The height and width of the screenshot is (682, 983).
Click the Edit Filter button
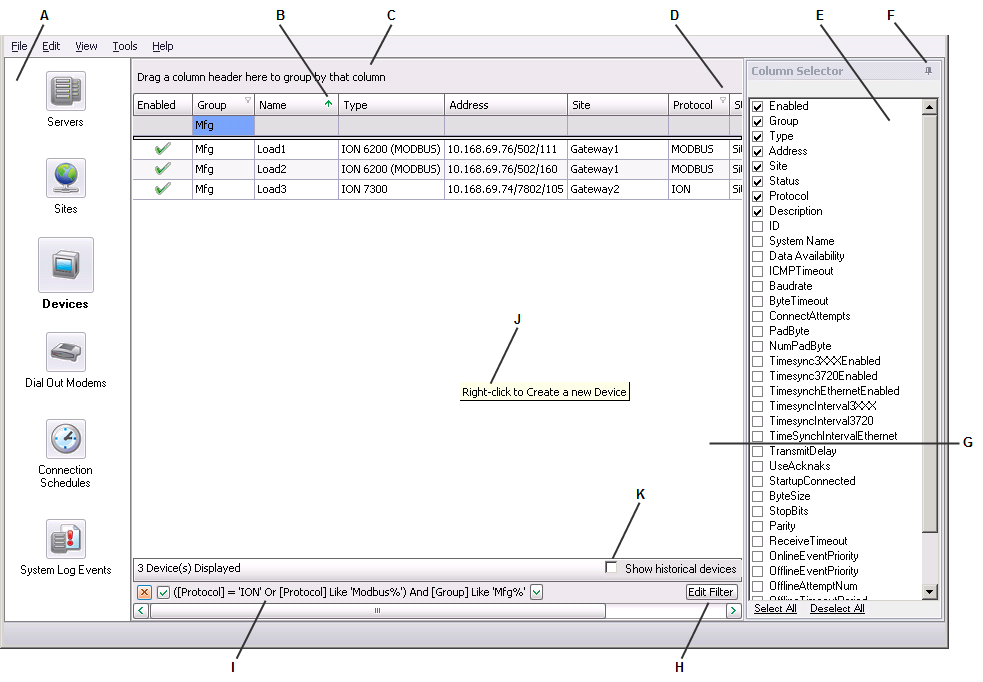[710, 591]
